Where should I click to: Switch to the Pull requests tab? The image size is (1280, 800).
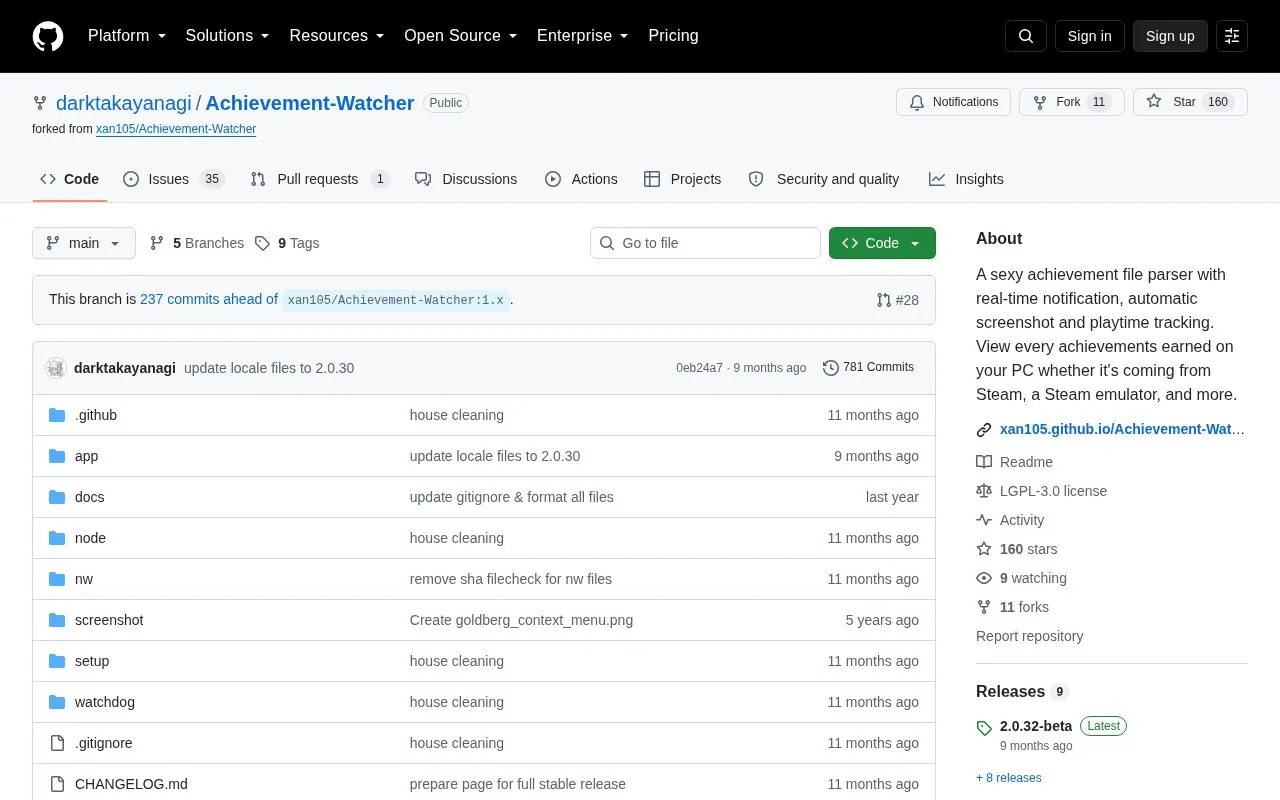point(319,179)
